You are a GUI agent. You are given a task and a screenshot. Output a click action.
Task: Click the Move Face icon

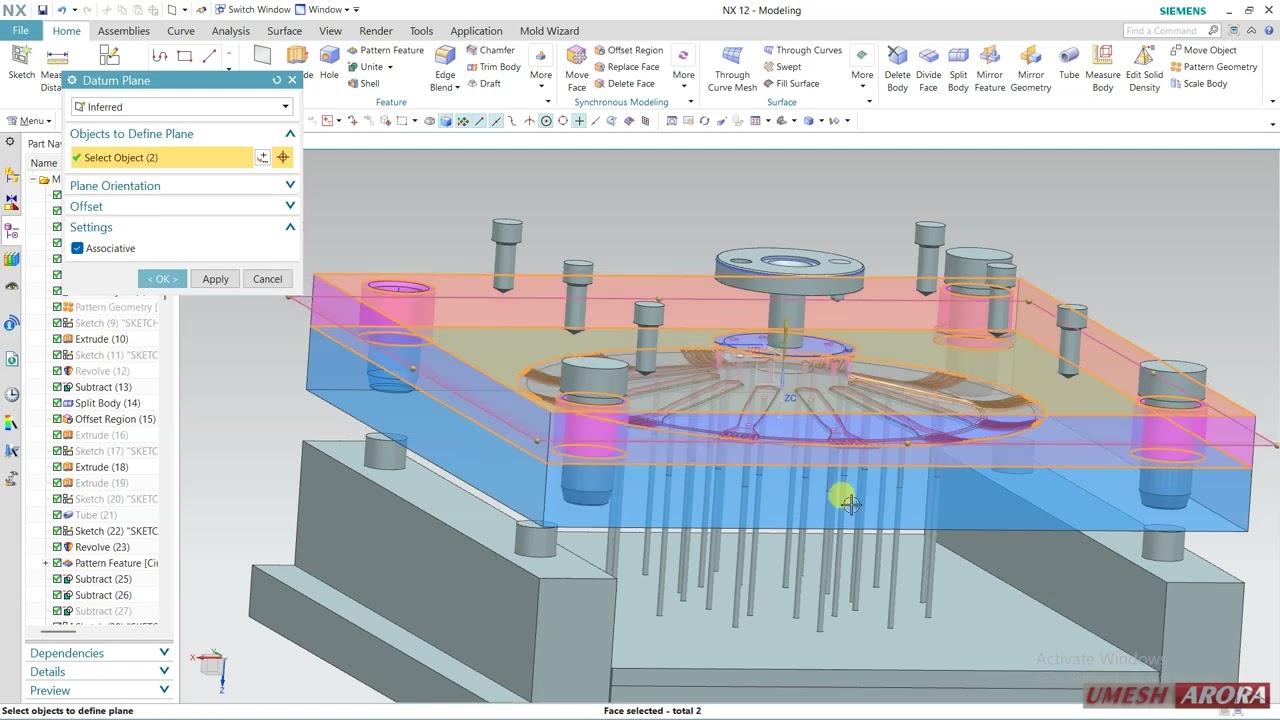coord(576,56)
